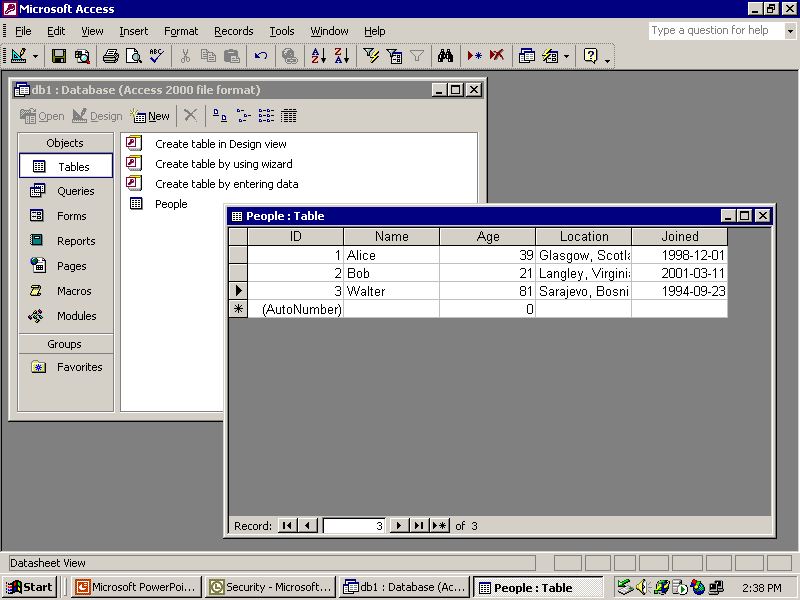This screenshot has width=800, height=600.
Task: Open the Format menu
Action: (x=181, y=31)
